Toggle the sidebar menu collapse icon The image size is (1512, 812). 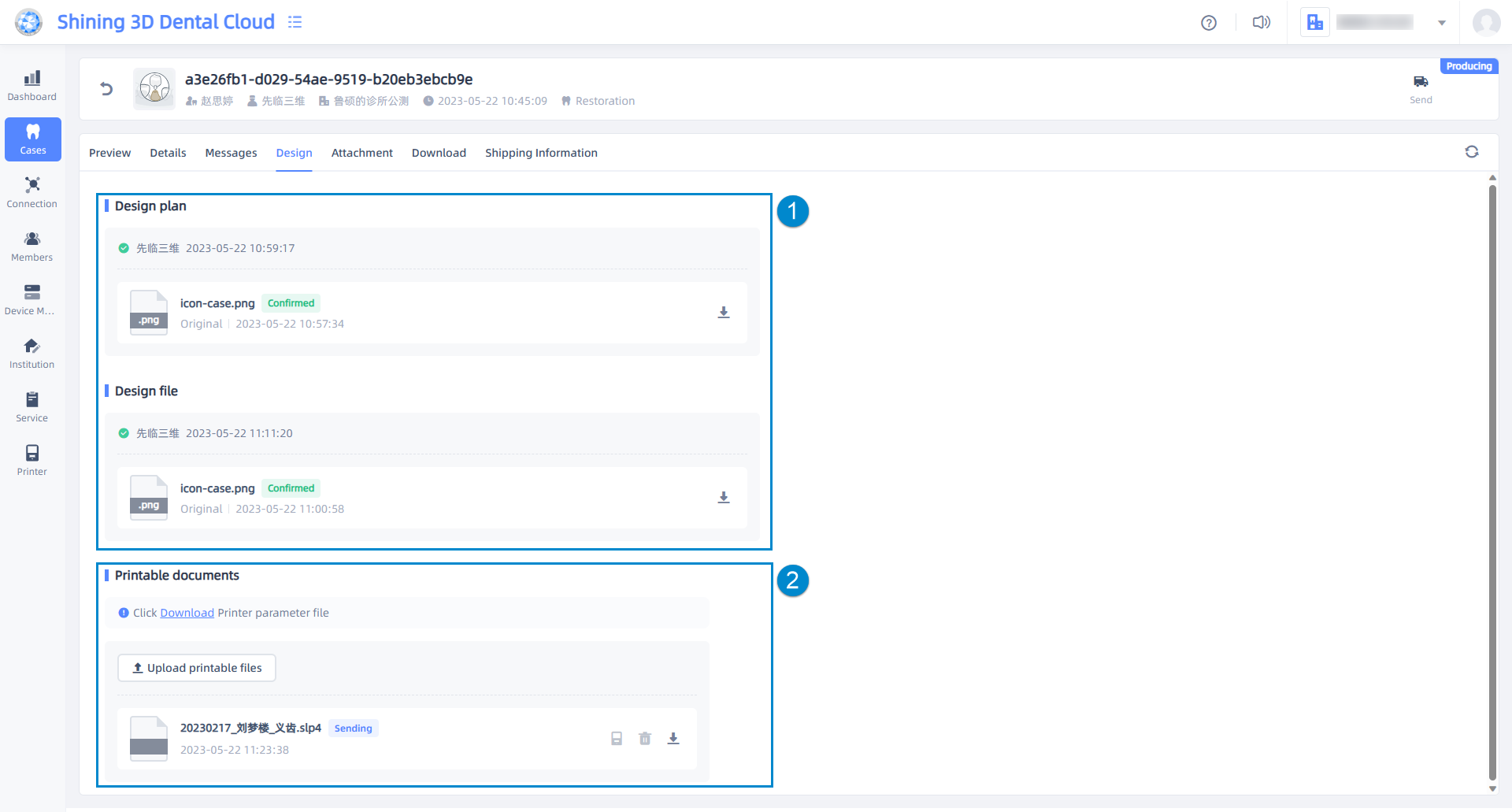pyautogui.click(x=295, y=22)
